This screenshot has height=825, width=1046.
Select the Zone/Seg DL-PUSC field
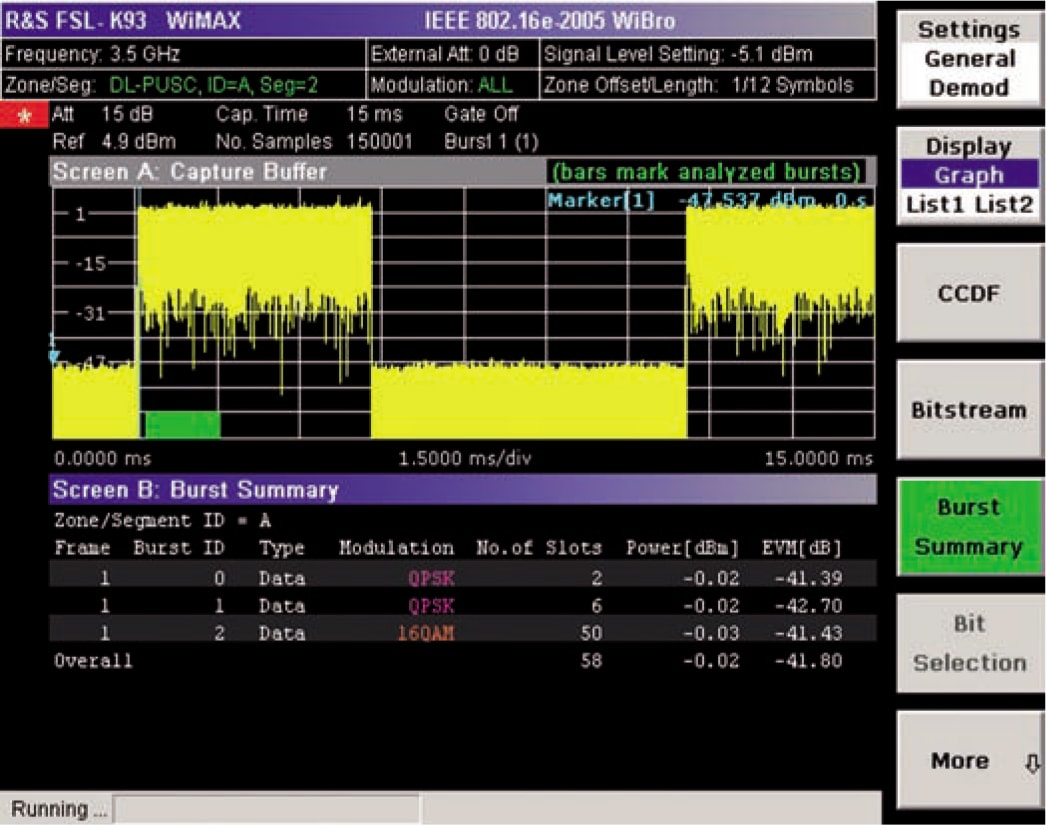coord(183,85)
